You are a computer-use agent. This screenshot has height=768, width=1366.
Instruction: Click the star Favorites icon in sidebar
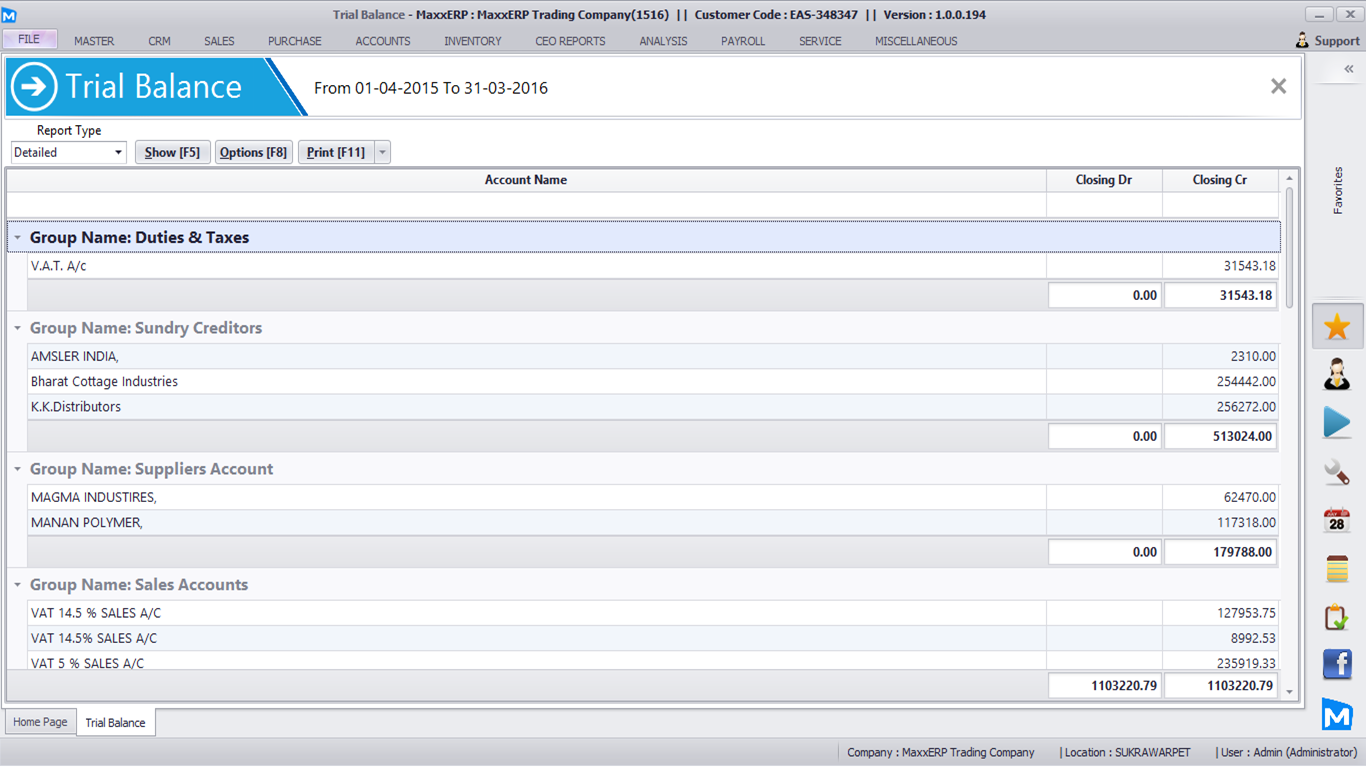point(1337,327)
